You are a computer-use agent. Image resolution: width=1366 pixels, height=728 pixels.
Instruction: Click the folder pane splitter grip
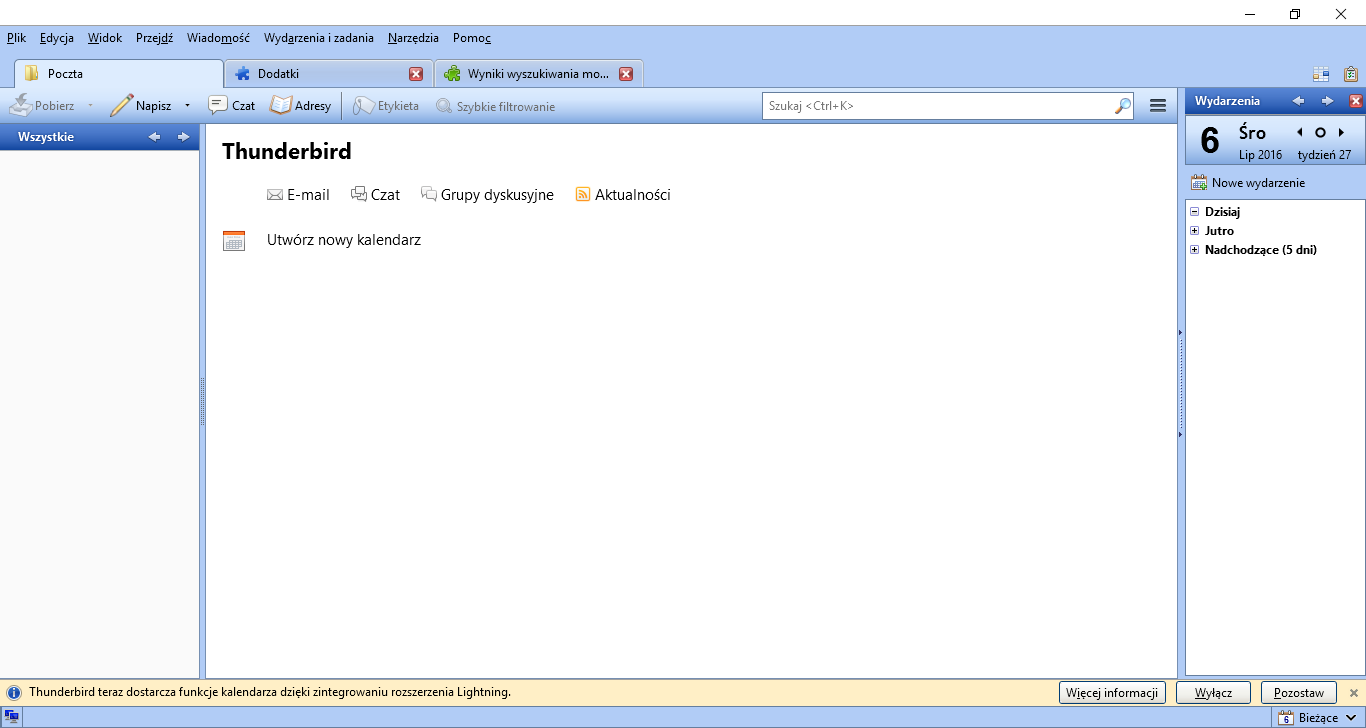point(202,401)
